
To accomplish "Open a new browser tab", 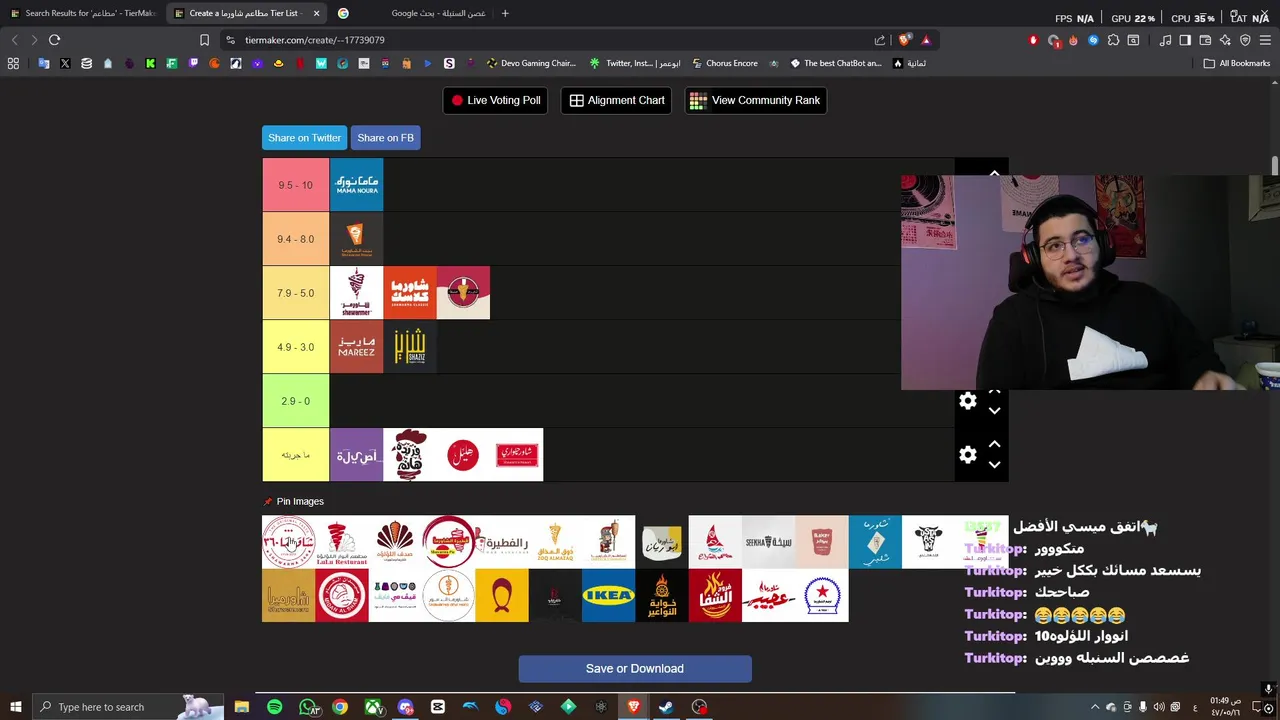I will pos(505,13).
